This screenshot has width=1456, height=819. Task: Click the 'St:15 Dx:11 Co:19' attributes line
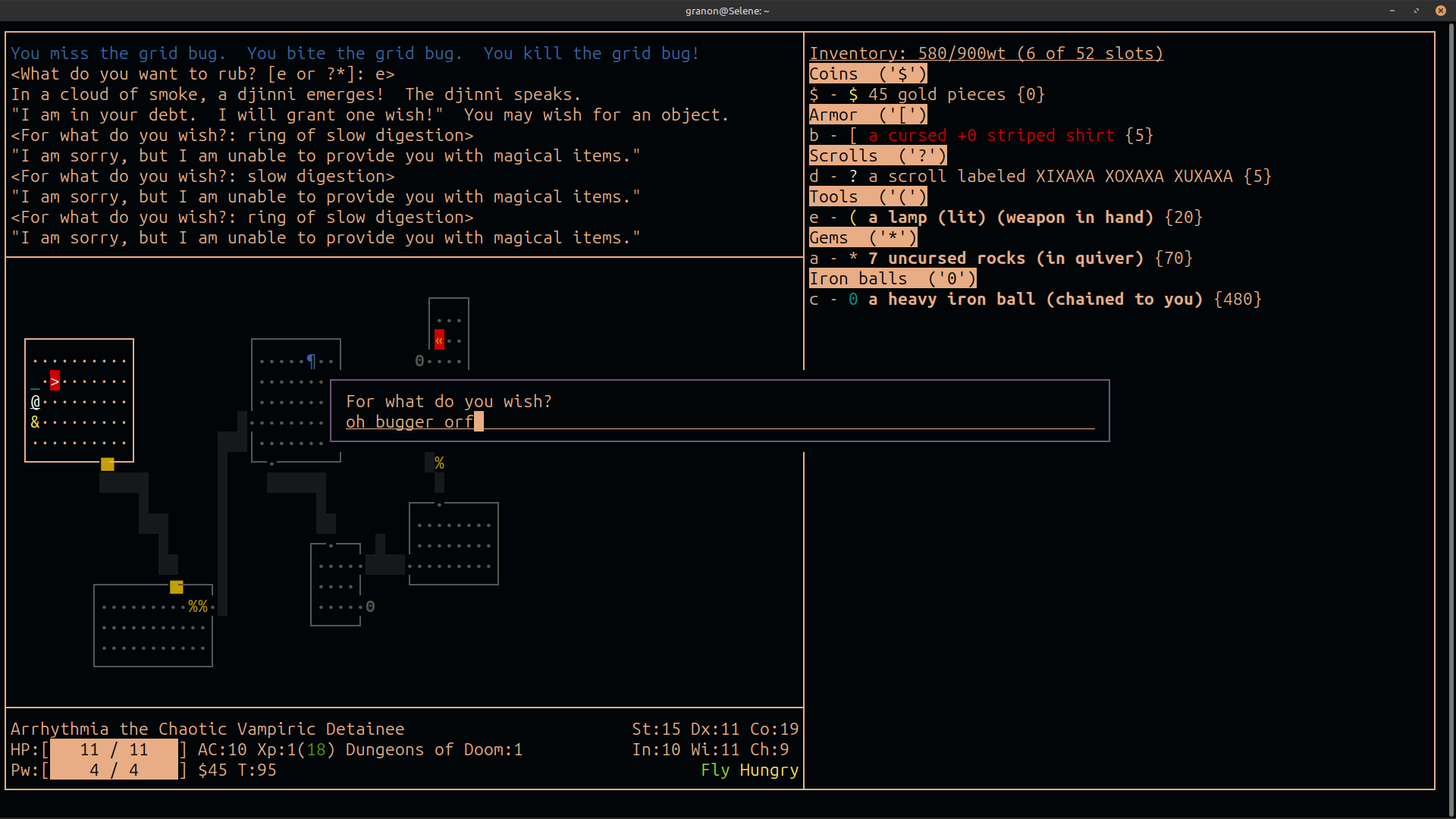[715, 729]
